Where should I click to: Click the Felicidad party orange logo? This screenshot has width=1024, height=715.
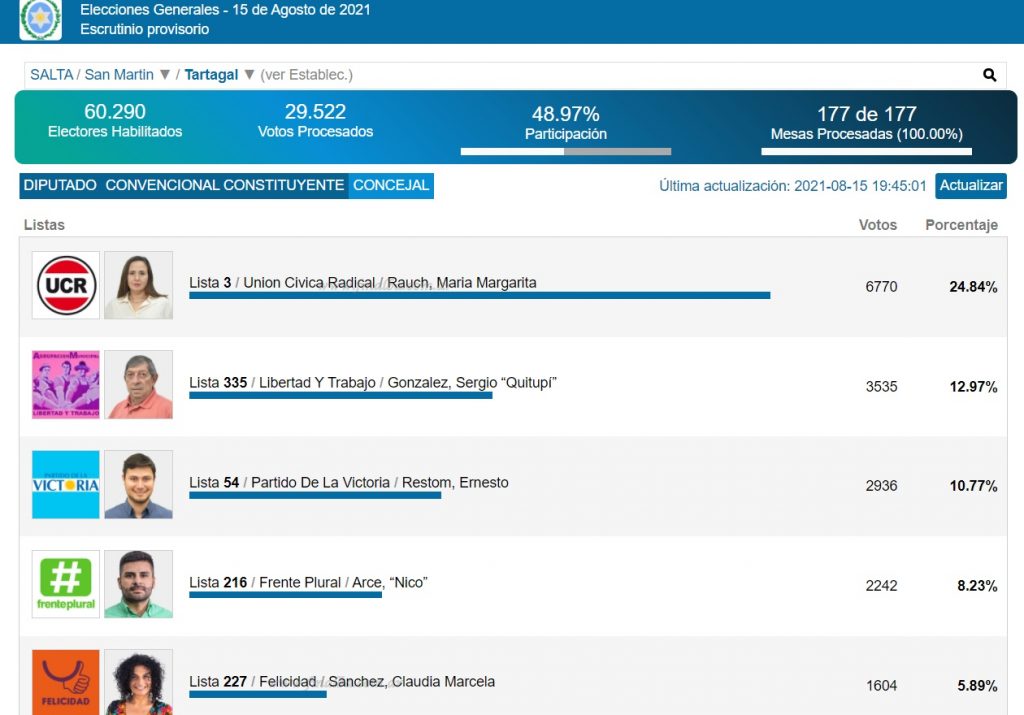click(x=66, y=682)
